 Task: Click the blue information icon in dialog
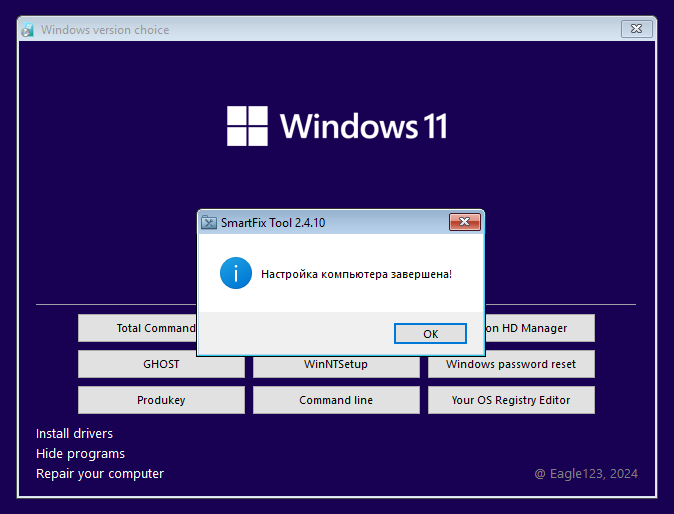[x=236, y=273]
